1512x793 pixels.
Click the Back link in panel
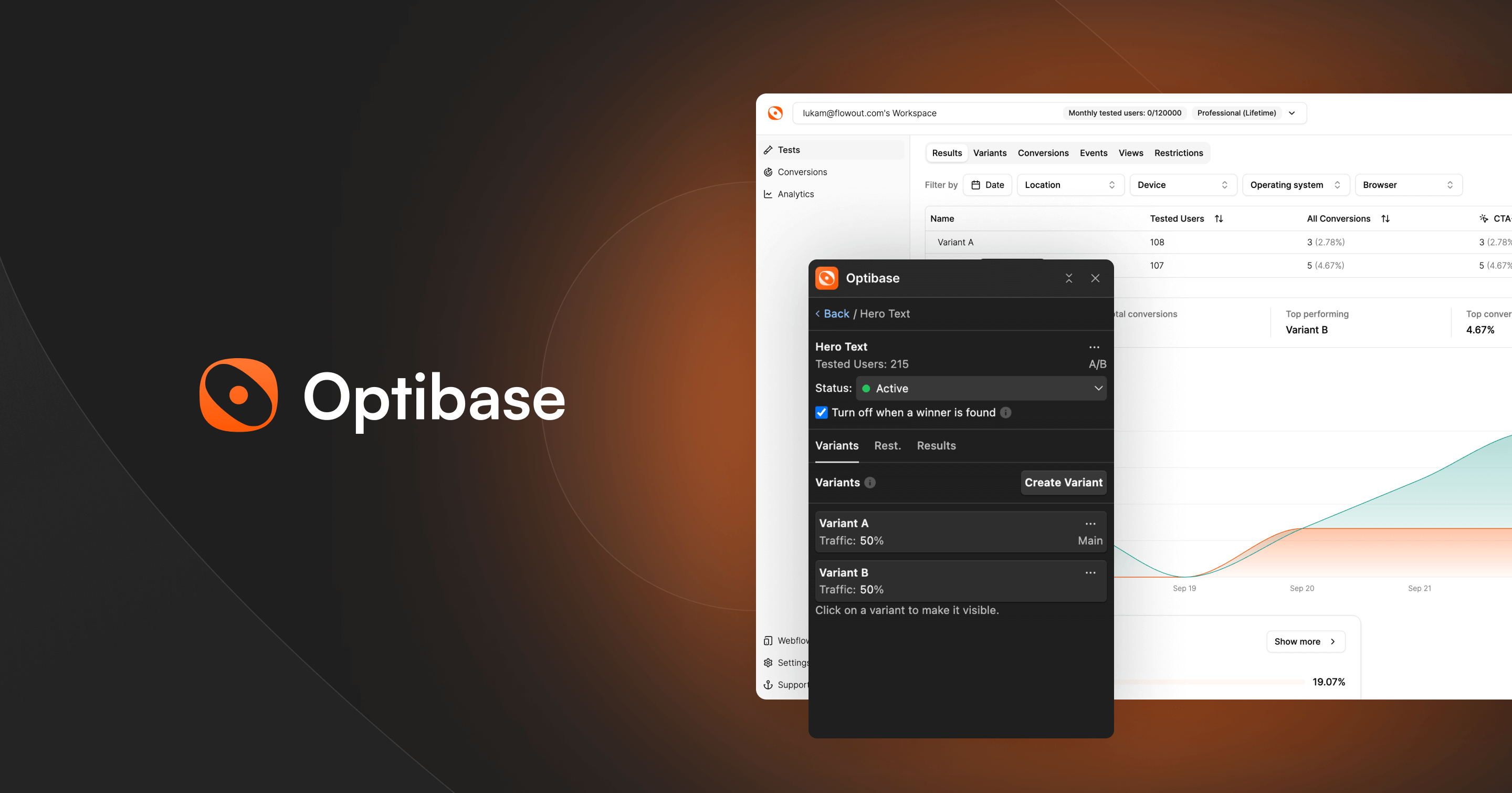click(x=835, y=314)
